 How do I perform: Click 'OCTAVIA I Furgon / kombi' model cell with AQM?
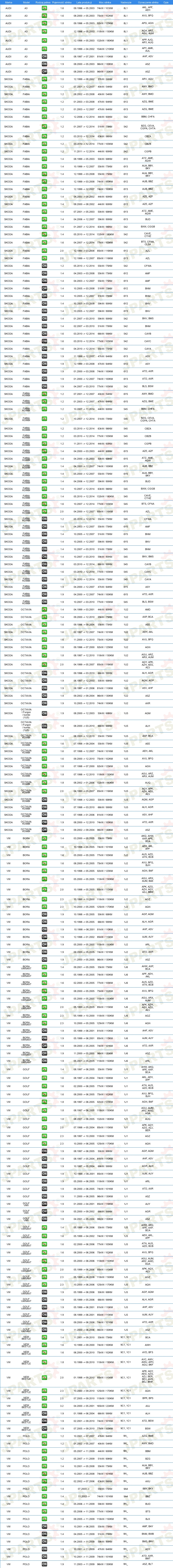point(26,713)
